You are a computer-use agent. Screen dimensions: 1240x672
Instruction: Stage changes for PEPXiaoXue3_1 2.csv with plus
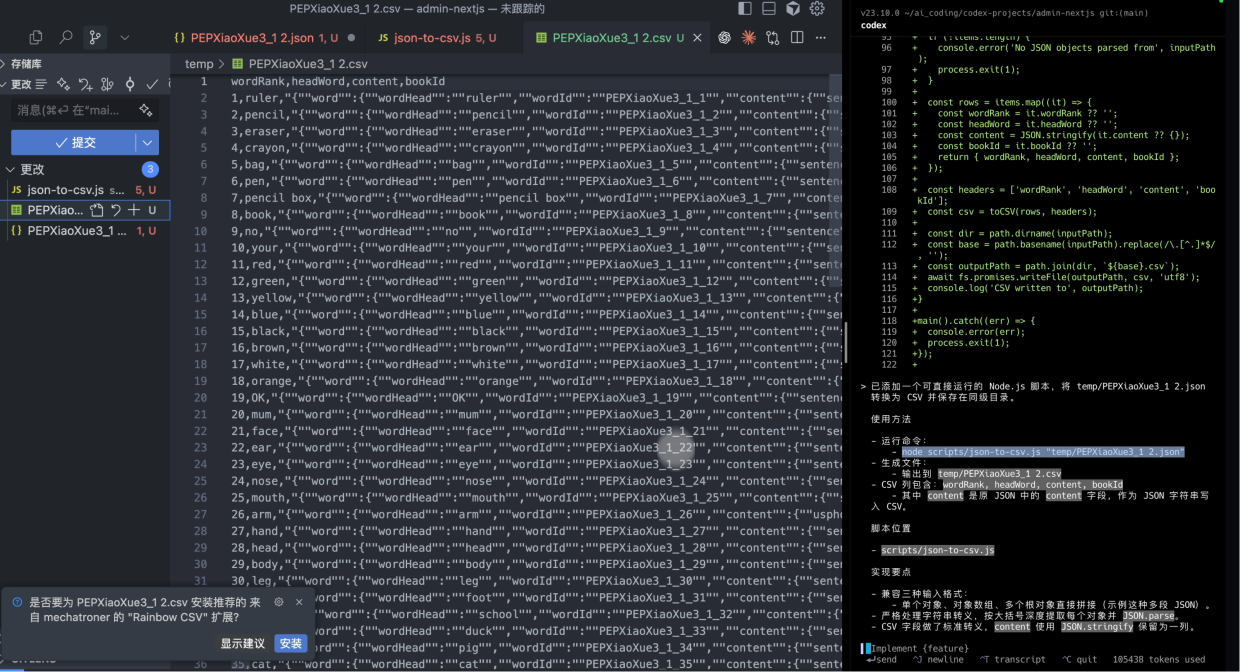click(x=134, y=211)
